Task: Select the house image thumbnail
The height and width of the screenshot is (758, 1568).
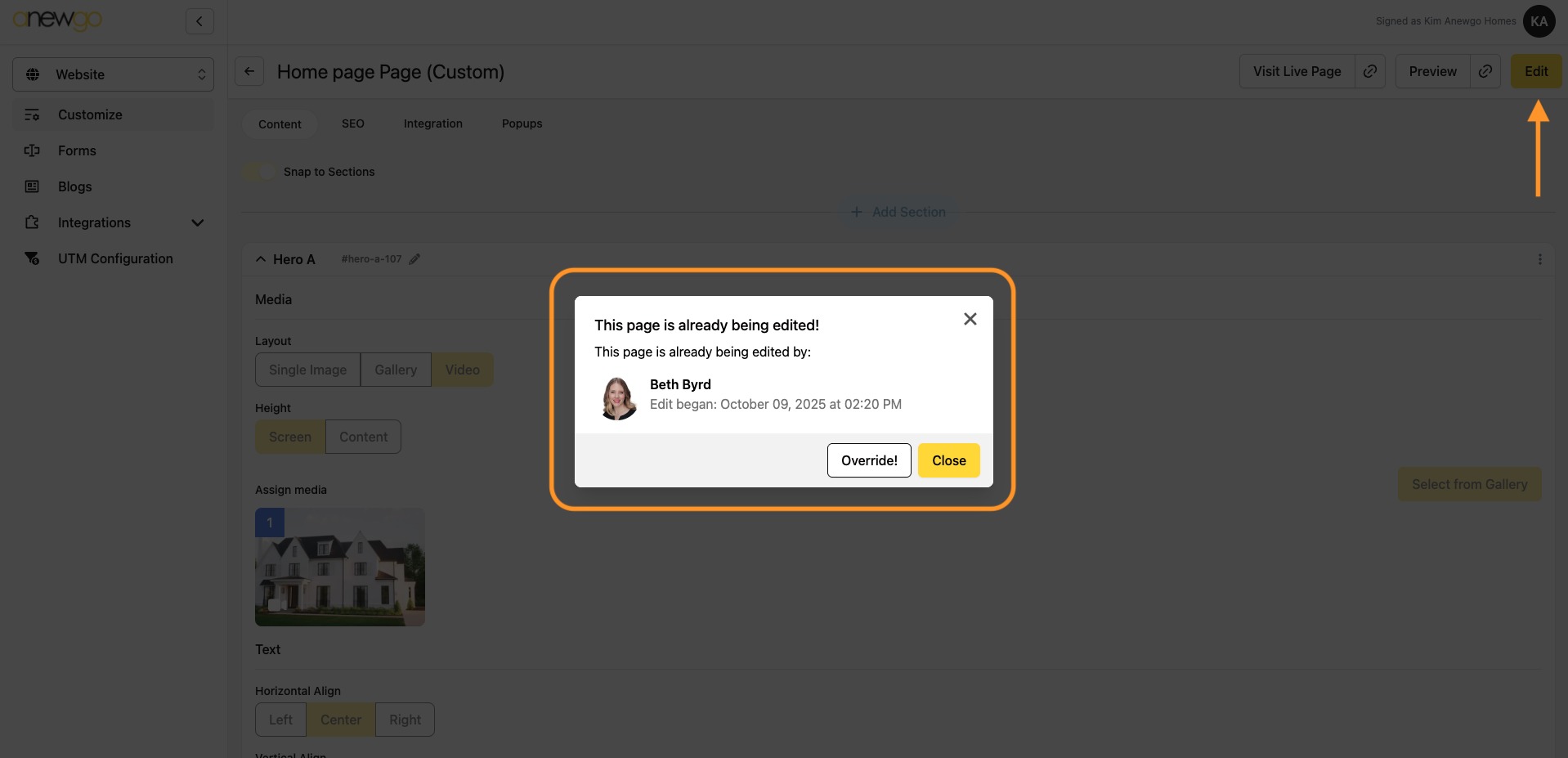Action: [340, 567]
